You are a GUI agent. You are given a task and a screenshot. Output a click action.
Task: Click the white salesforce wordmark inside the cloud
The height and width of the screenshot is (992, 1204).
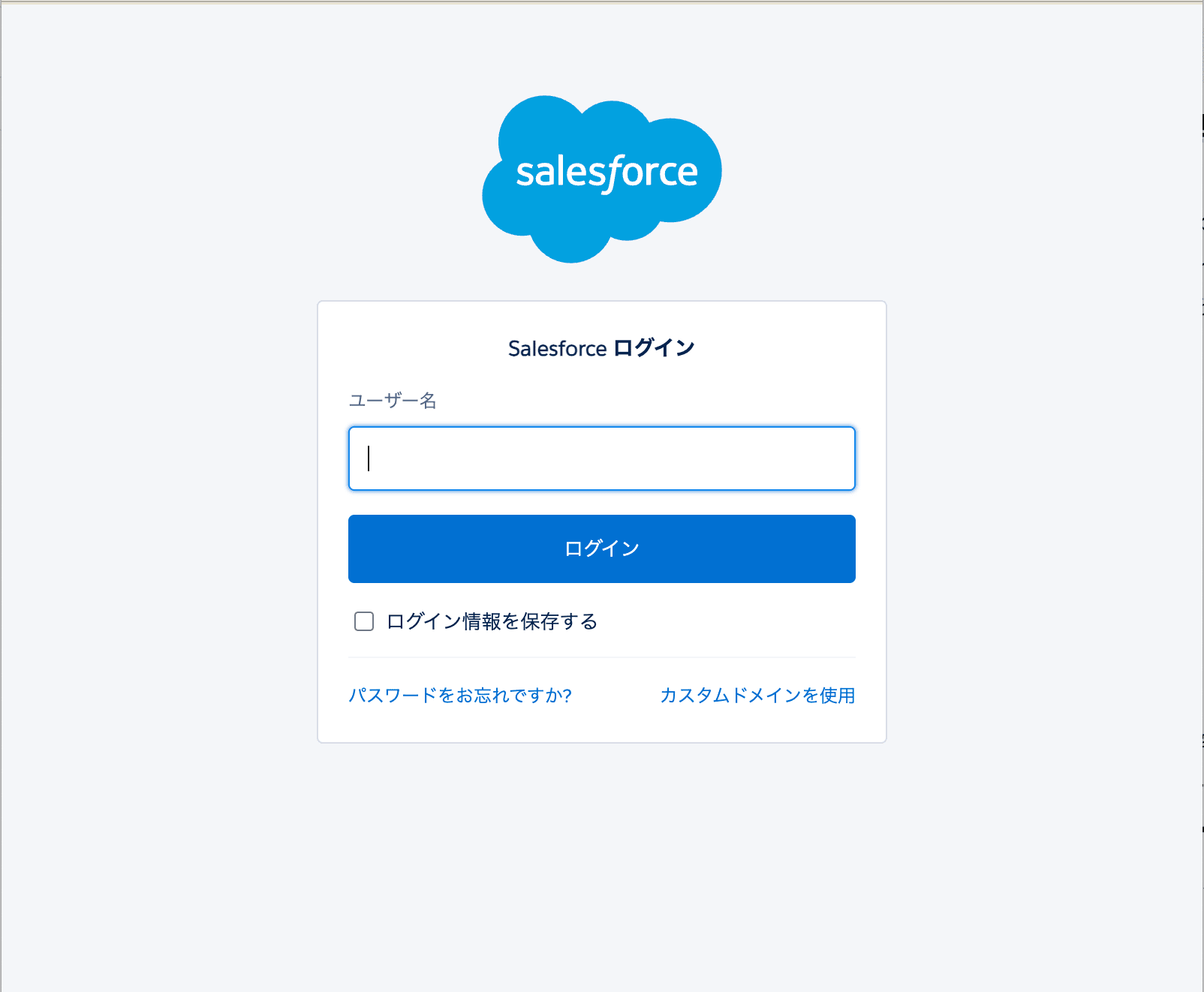click(x=607, y=173)
